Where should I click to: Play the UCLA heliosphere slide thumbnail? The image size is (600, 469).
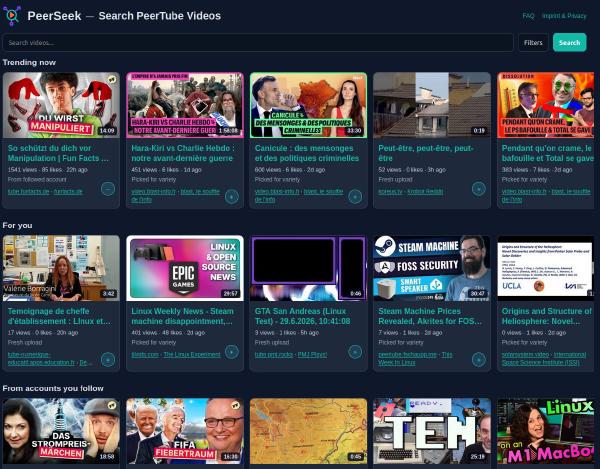[546, 268]
